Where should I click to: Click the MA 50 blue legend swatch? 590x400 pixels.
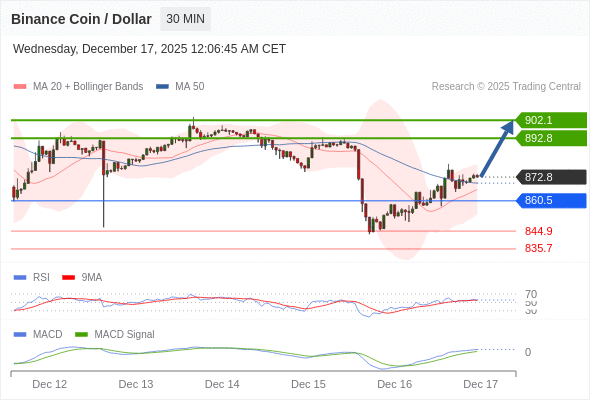click(x=163, y=87)
